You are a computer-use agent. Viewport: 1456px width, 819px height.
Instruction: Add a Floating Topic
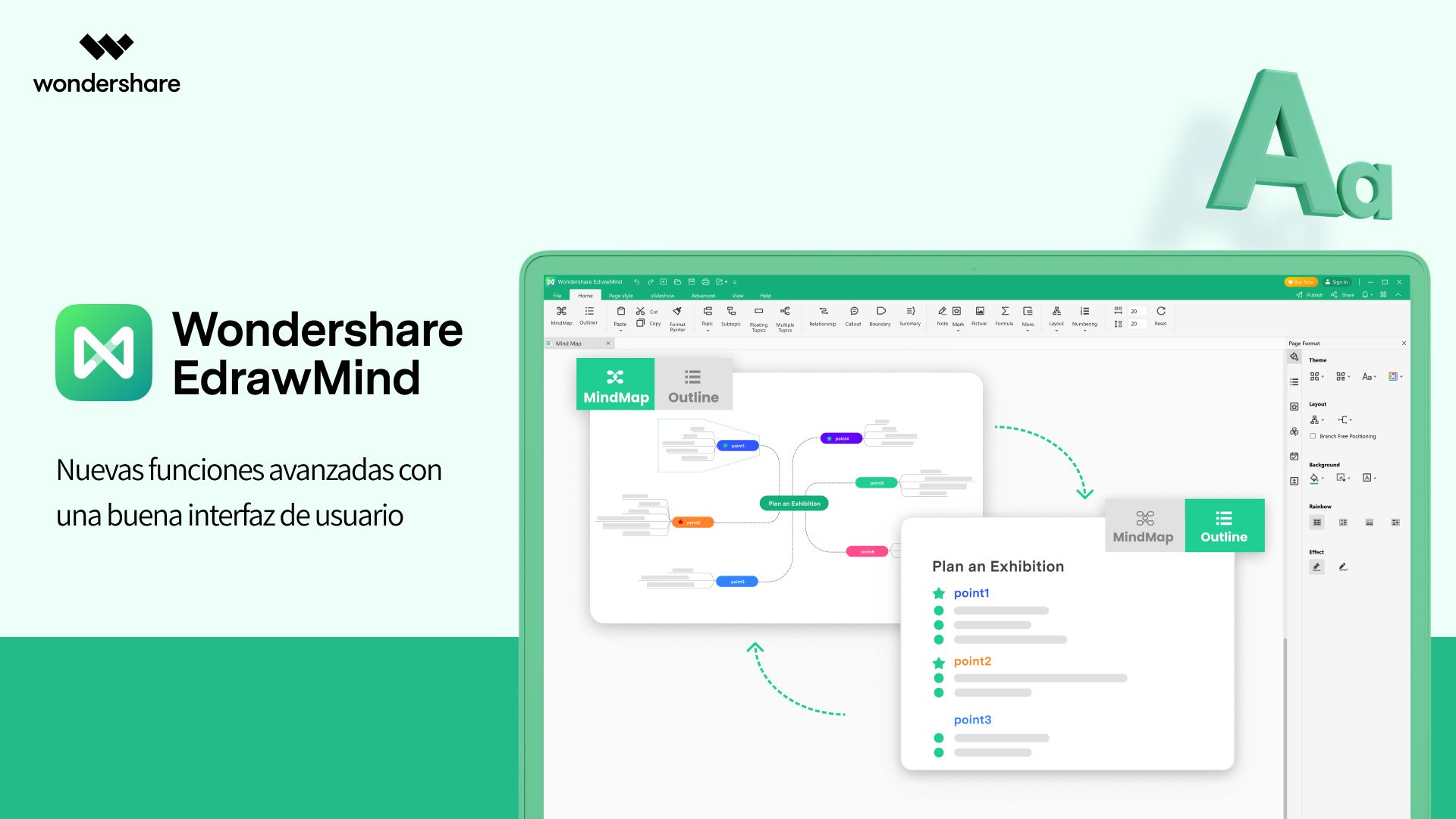[758, 312]
